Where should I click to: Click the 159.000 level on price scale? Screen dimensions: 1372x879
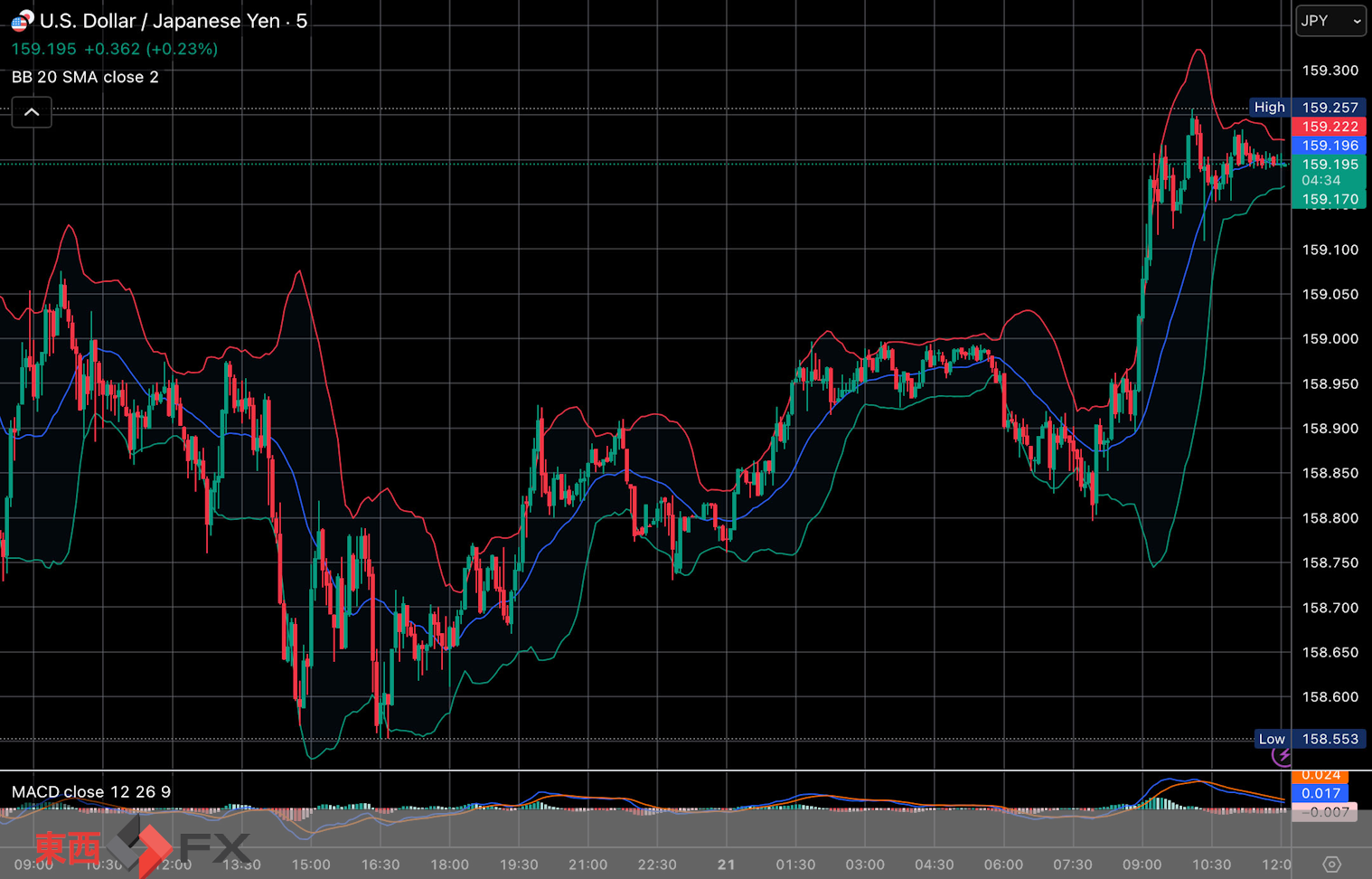(1330, 338)
